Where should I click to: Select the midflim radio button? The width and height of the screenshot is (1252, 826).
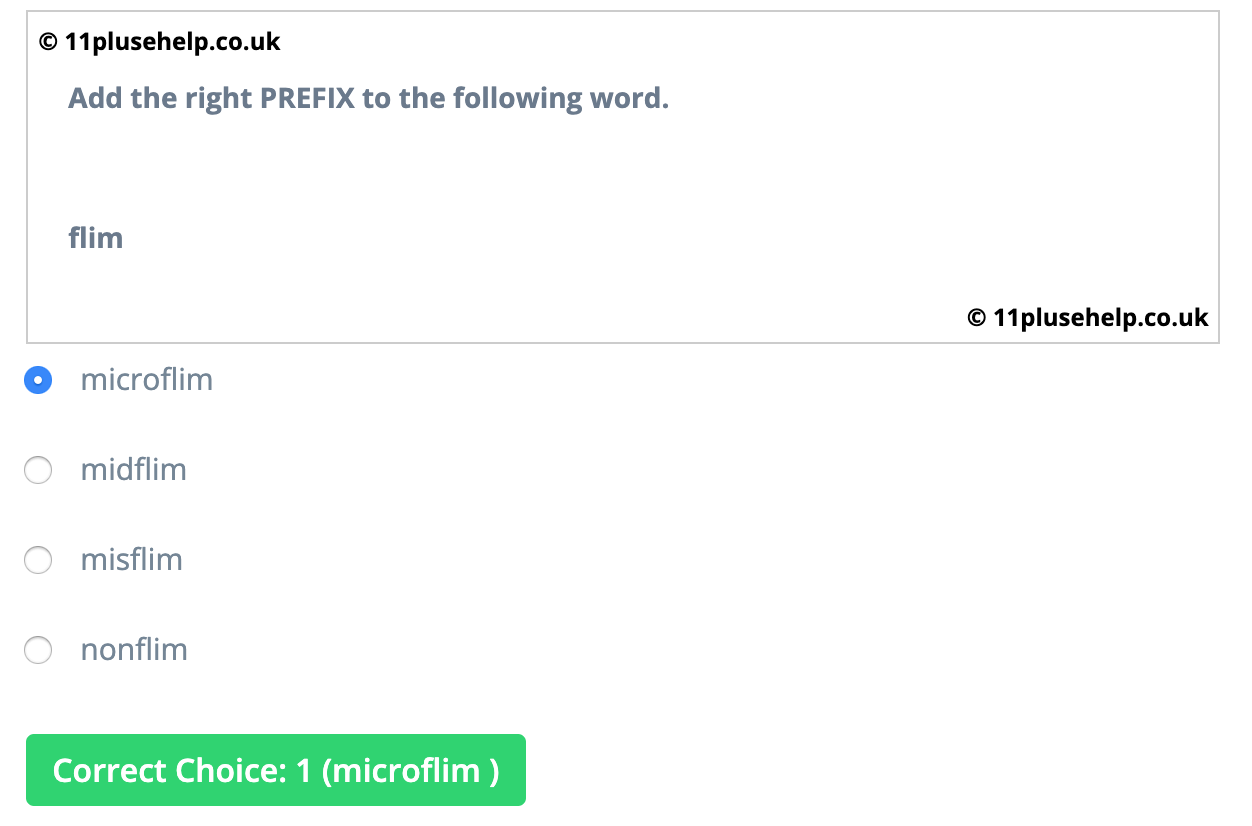(x=38, y=470)
